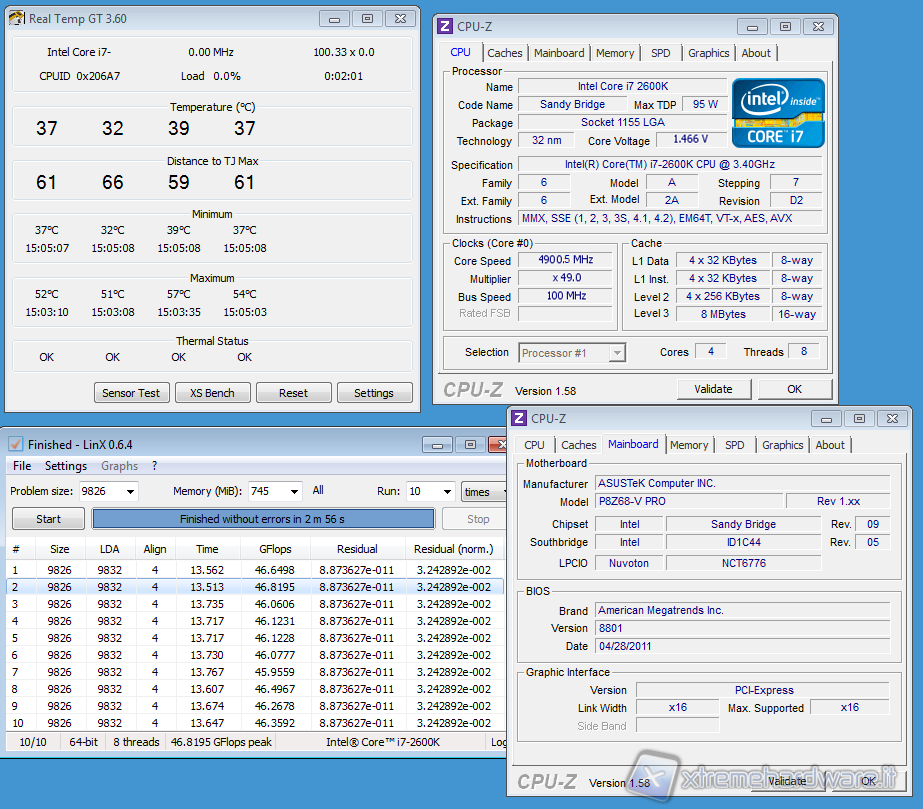
Task: Open the File menu in LinX
Action: tap(22, 466)
